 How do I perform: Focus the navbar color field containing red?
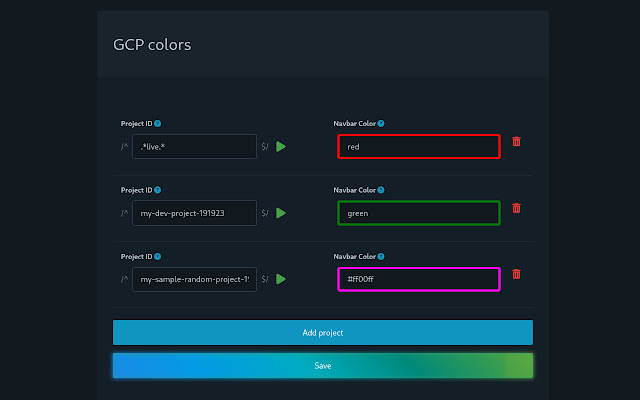[419, 147]
